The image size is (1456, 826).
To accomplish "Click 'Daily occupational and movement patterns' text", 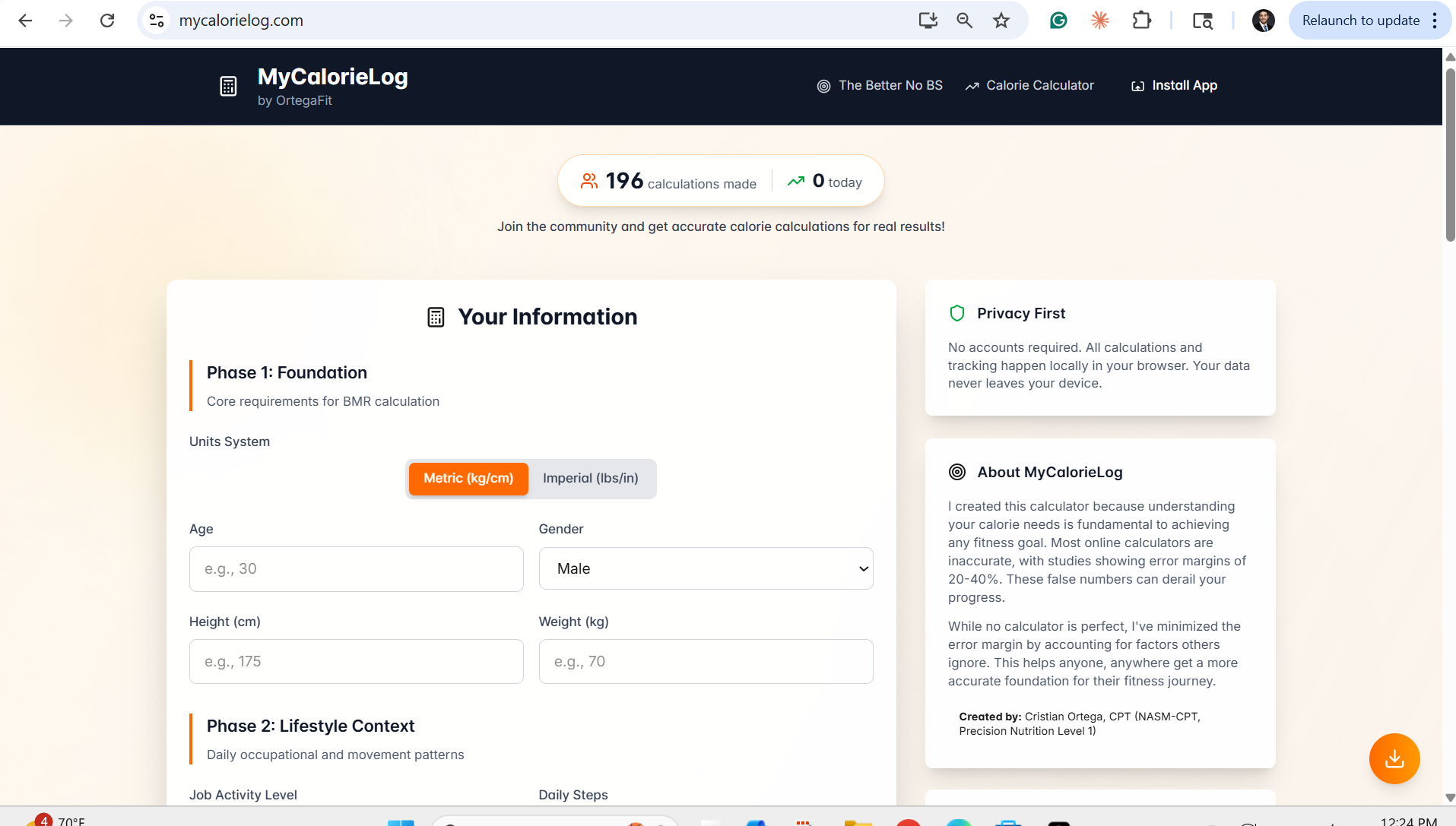I will [x=335, y=755].
